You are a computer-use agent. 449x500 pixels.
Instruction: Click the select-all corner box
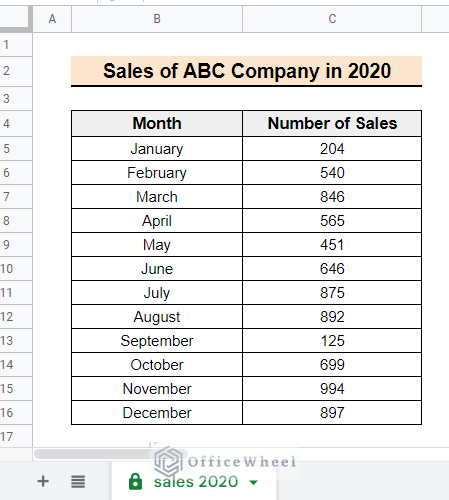click(x=15, y=19)
